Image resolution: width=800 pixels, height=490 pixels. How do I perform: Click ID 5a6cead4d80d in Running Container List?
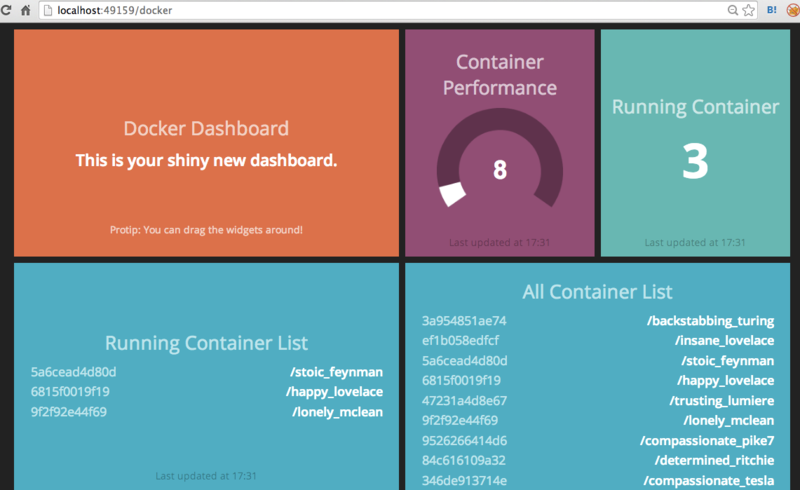(x=73, y=372)
